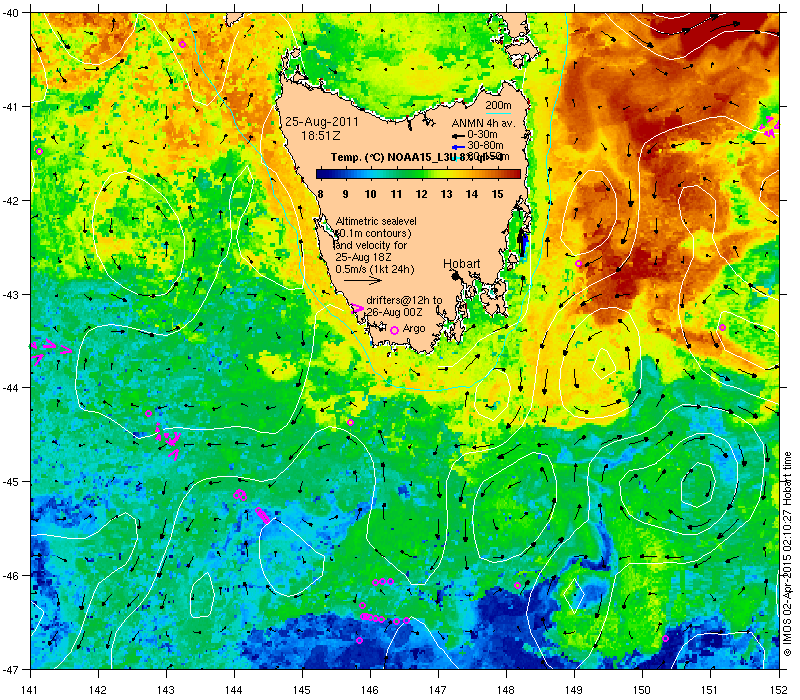Screen dimensions: 800x700
Task: Click the '30-80m' depth label
Action: tap(485, 145)
